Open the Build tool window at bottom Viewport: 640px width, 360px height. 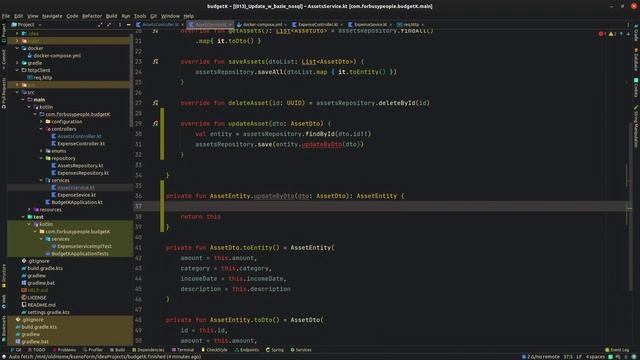pyautogui.click(x=118, y=350)
